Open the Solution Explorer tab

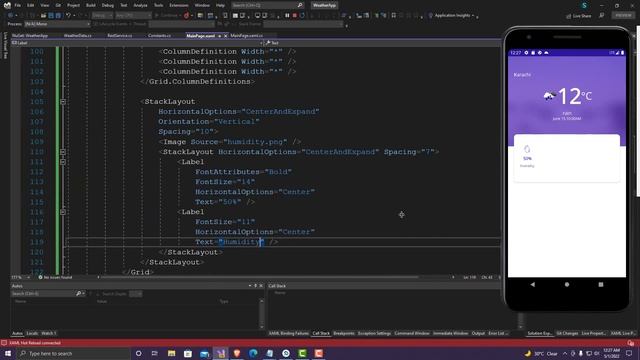click(539, 333)
